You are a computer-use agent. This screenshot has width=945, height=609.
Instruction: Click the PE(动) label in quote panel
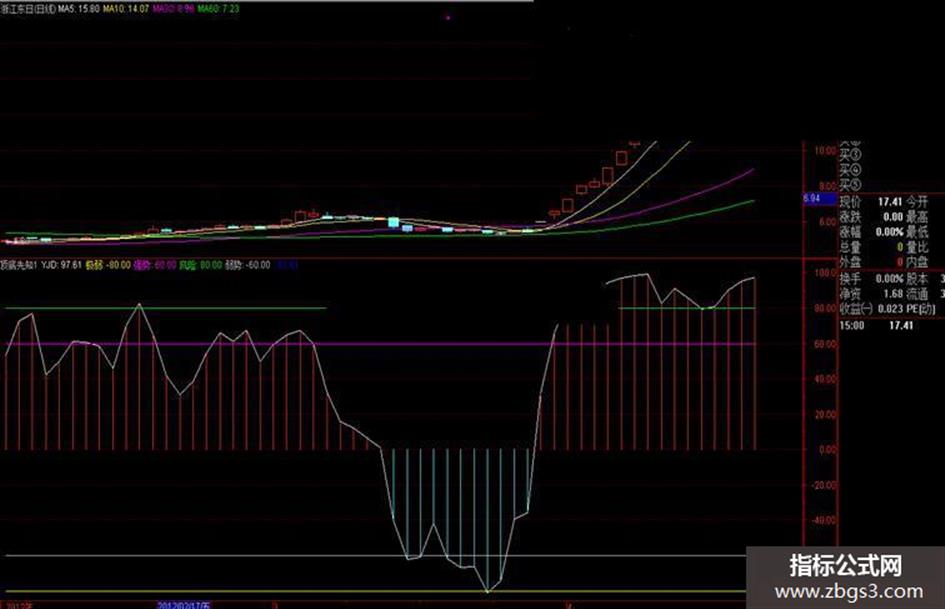pyautogui.click(x=921, y=309)
